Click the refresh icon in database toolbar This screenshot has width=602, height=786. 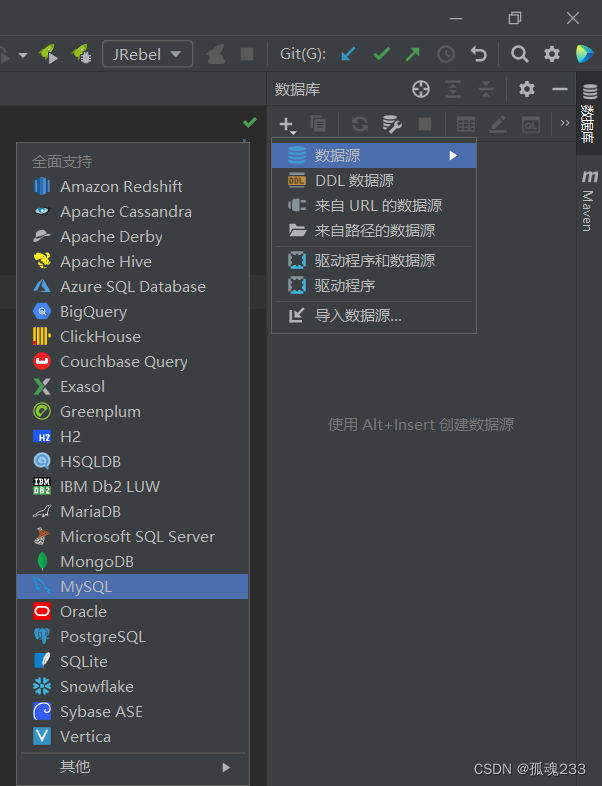pyautogui.click(x=360, y=123)
